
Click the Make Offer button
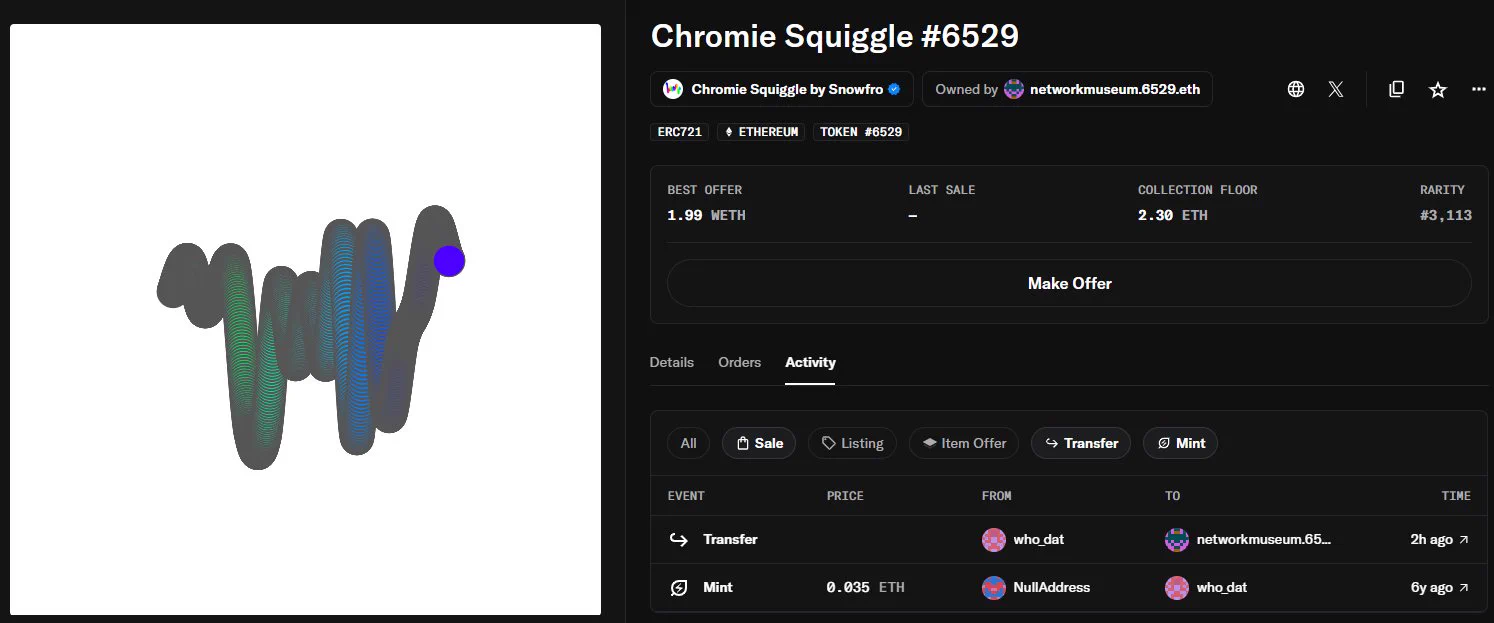(1069, 283)
